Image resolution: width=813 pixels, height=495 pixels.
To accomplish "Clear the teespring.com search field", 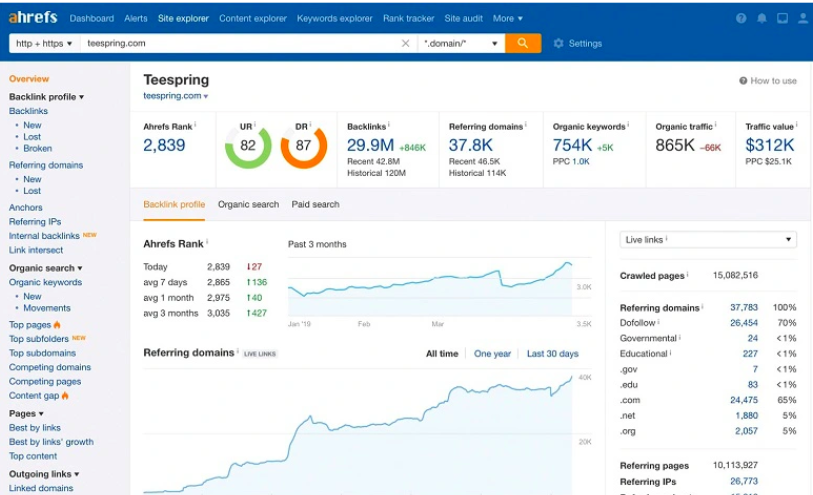I will coord(405,44).
